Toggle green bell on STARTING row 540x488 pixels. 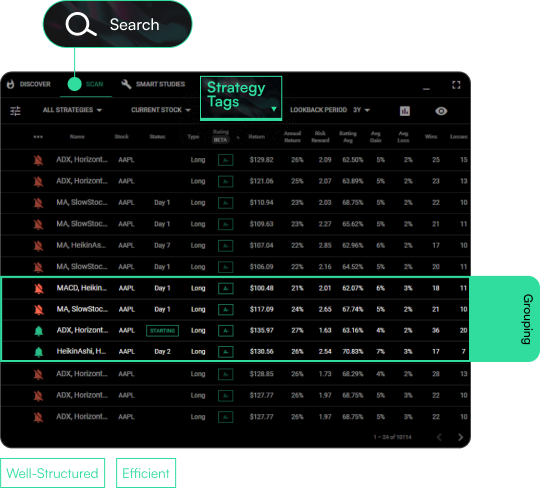click(39, 331)
